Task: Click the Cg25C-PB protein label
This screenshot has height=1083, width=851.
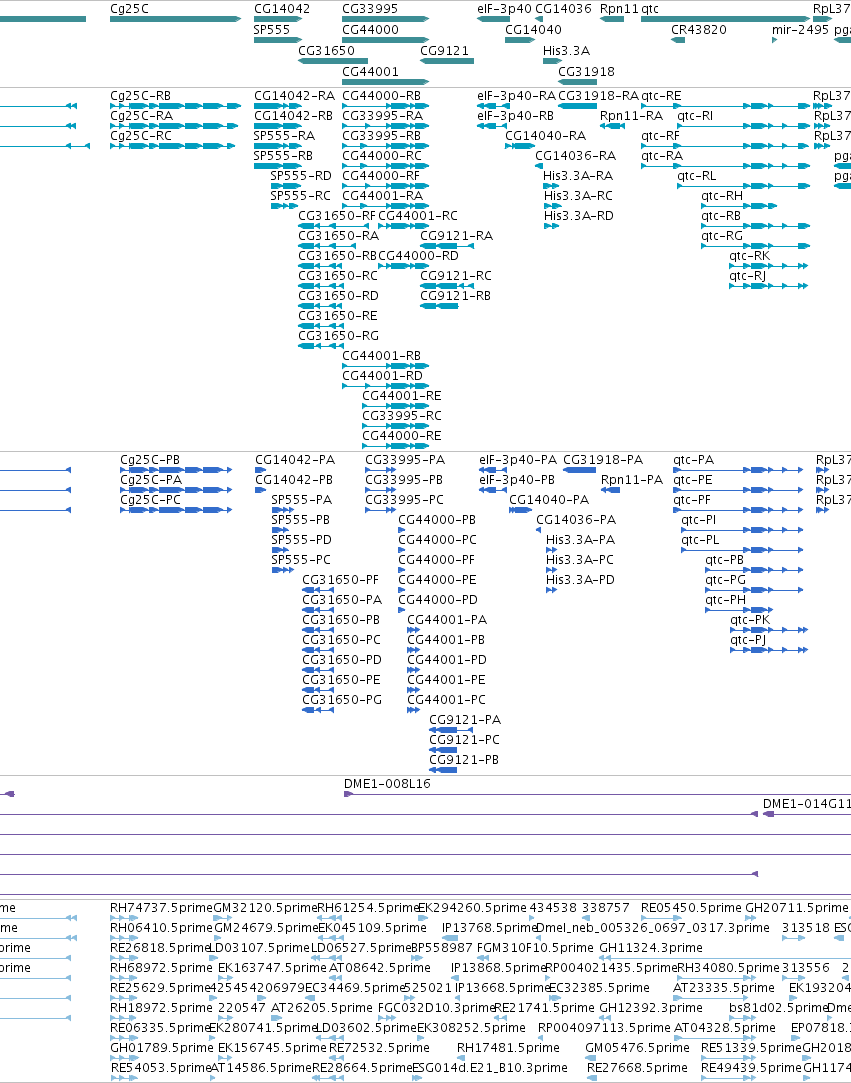Action: 150,459
